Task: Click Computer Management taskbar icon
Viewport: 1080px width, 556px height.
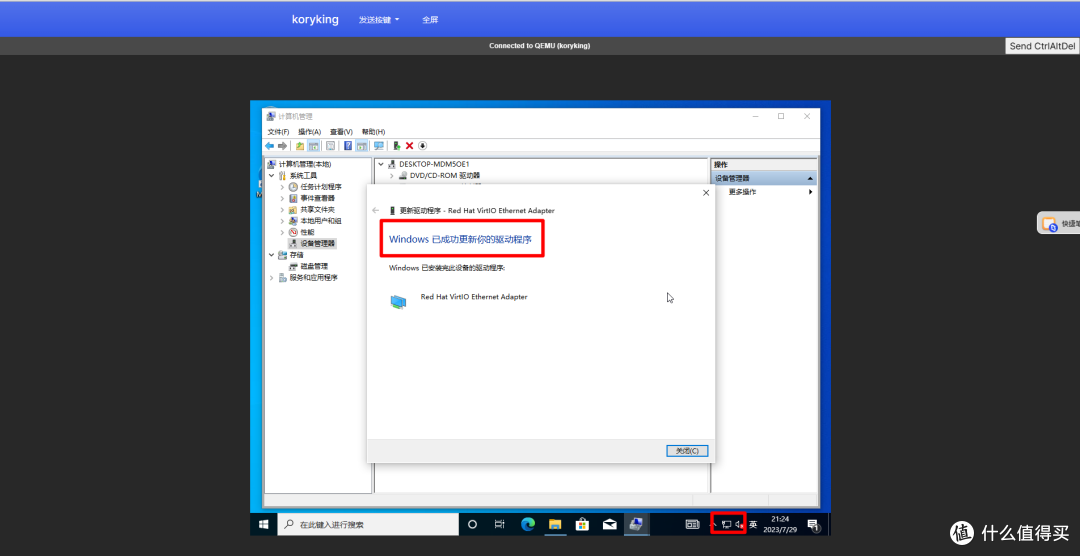Action: [637, 524]
